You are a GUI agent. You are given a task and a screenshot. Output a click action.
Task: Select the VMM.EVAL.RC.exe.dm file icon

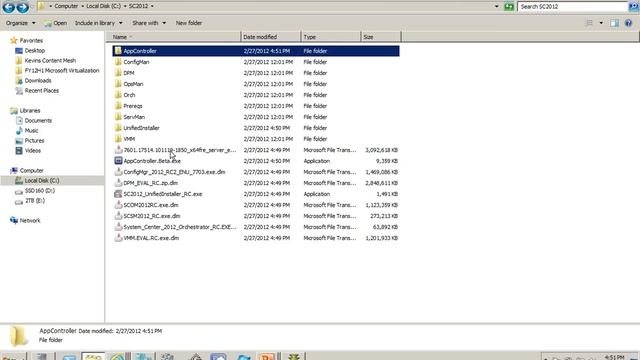[118, 238]
